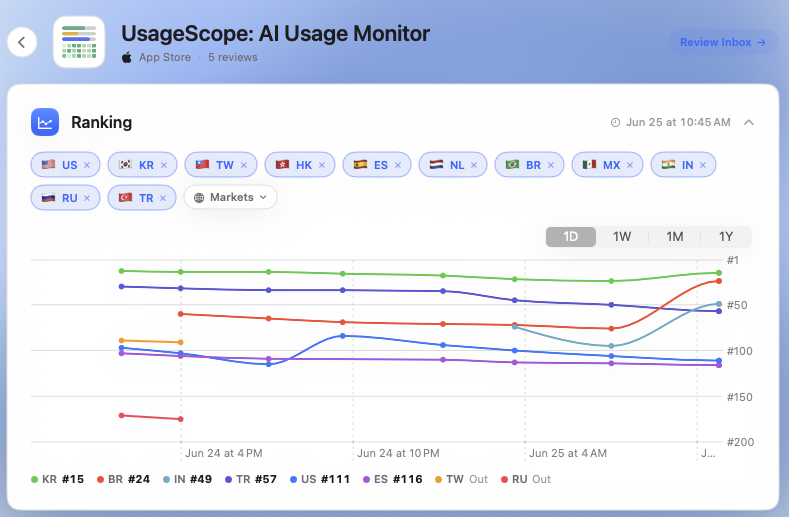Remove the NL market chip
Viewport: 789px width, 517px height.
point(474,165)
